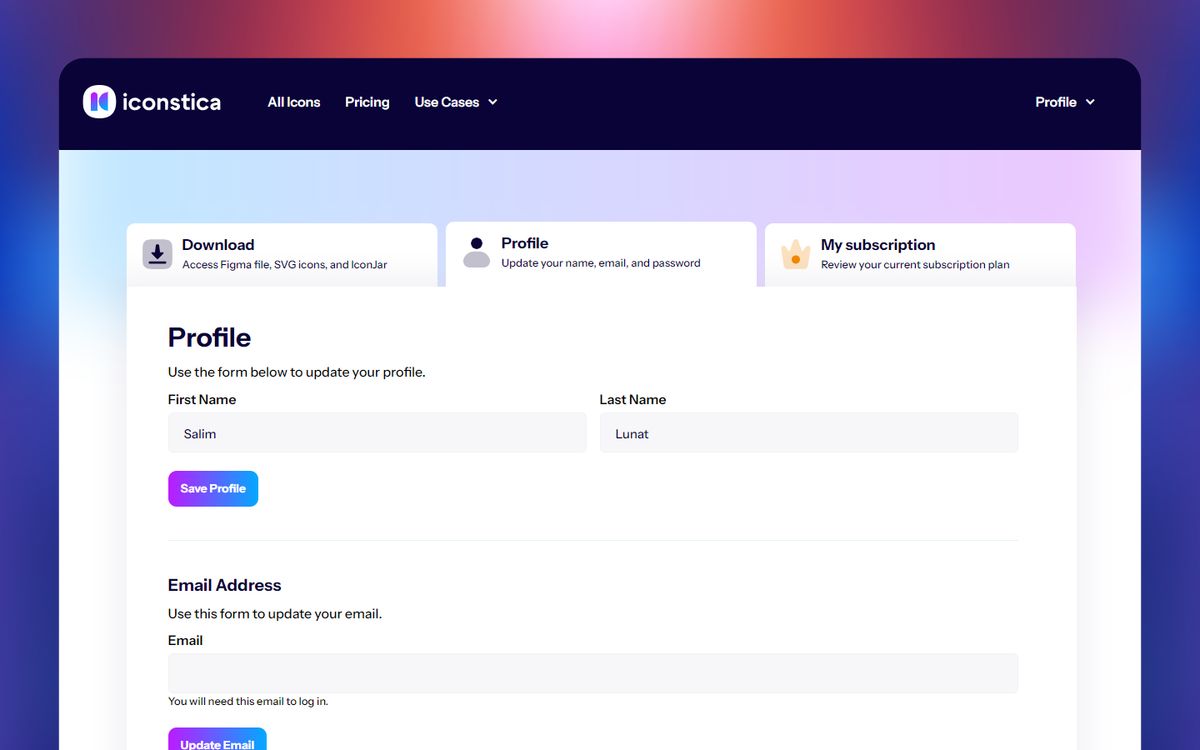This screenshot has width=1200, height=750.
Task: Click "Update your name, email, and password"
Action: pos(601,263)
